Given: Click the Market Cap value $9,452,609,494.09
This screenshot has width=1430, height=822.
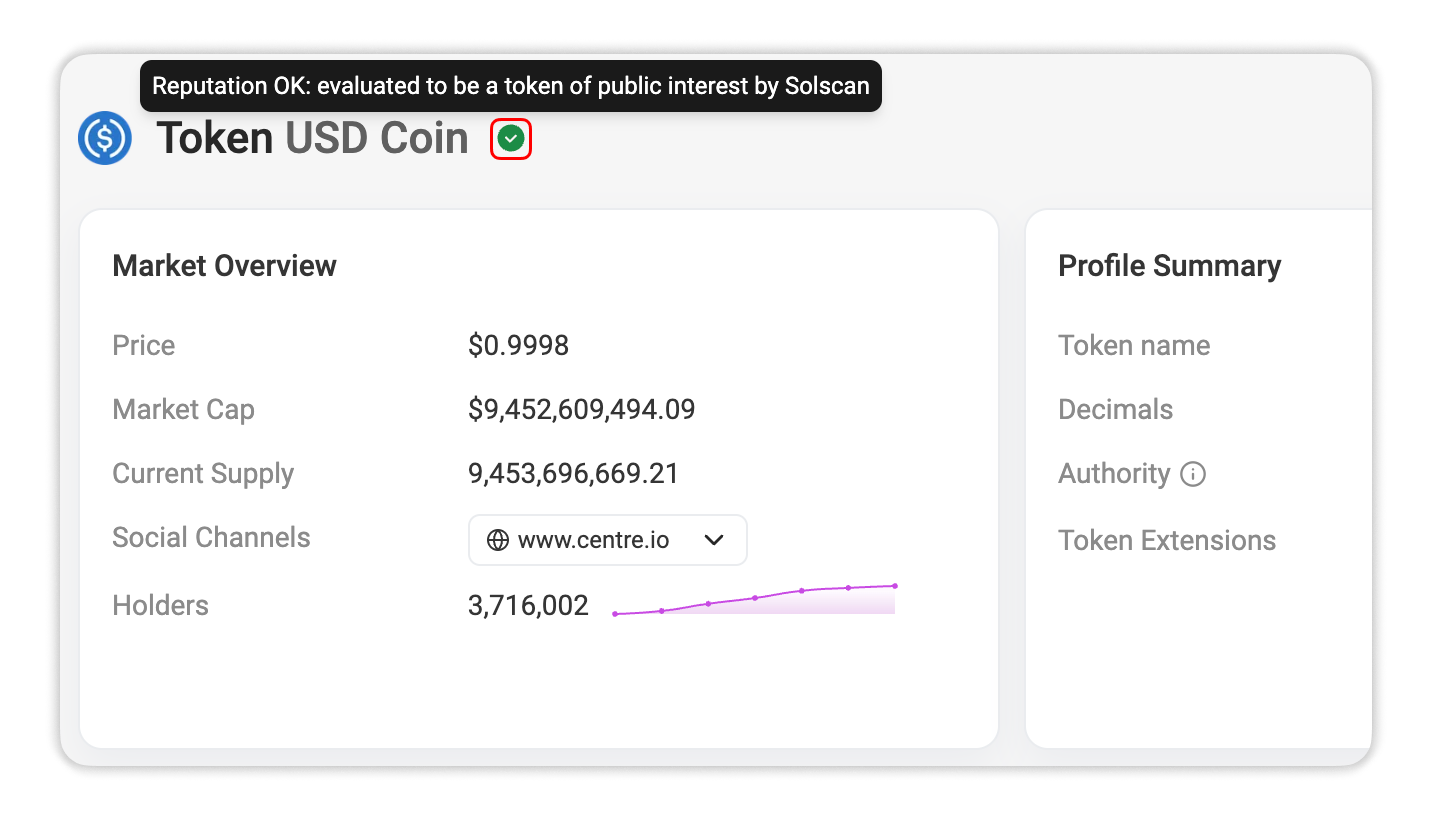Looking at the screenshot, I should (581, 410).
